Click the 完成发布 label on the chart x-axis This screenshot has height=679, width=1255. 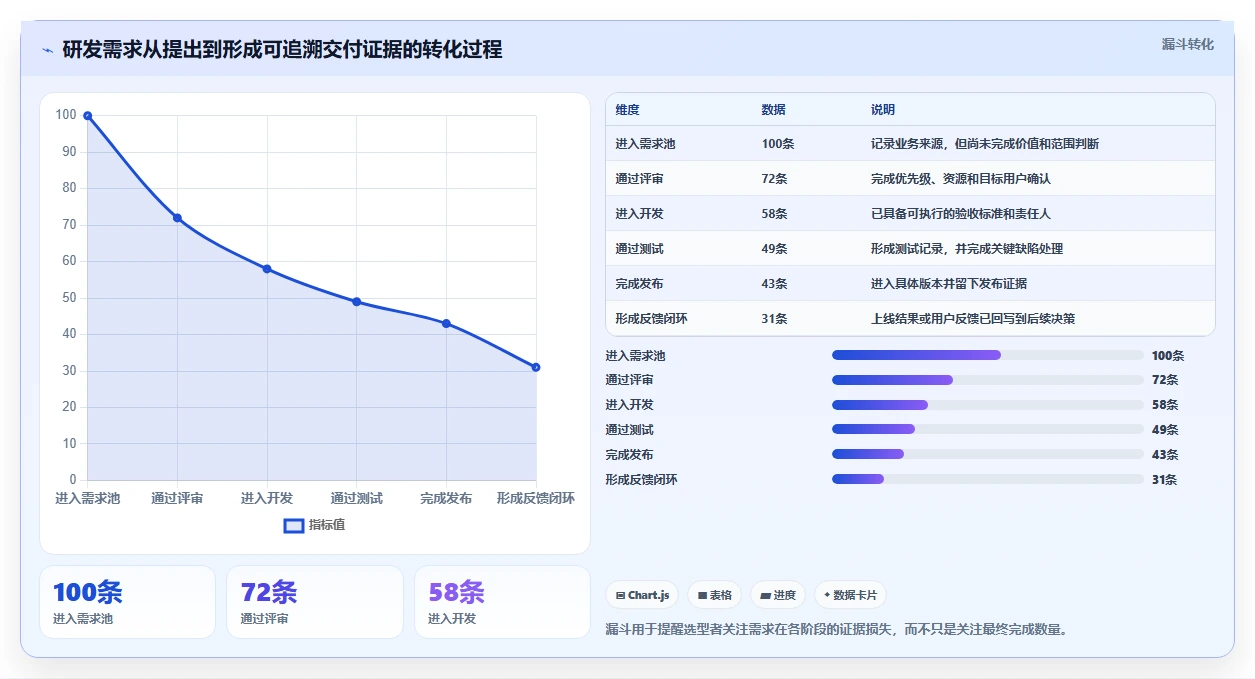(x=446, y=498)
